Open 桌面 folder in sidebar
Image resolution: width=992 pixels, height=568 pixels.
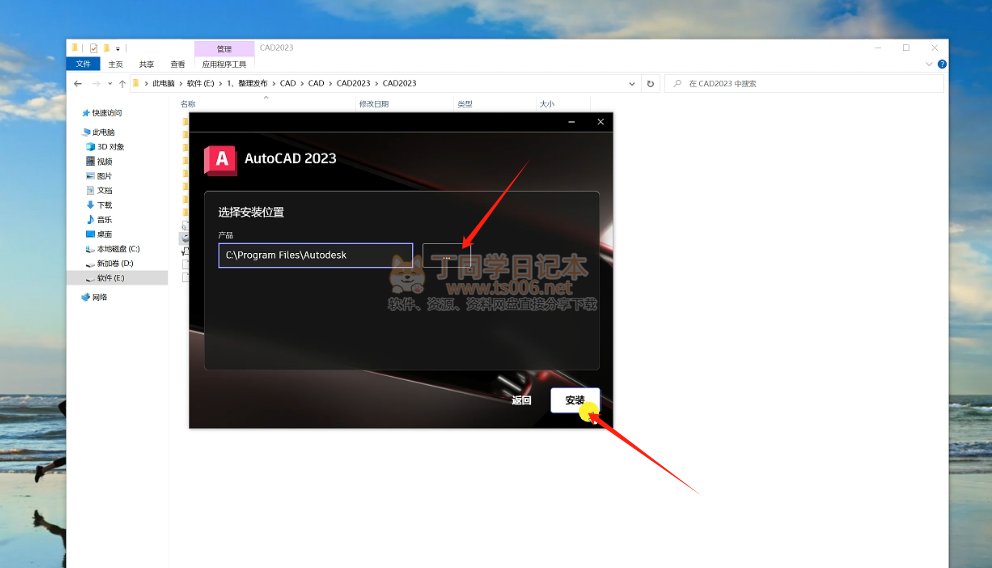pos(100,234)
